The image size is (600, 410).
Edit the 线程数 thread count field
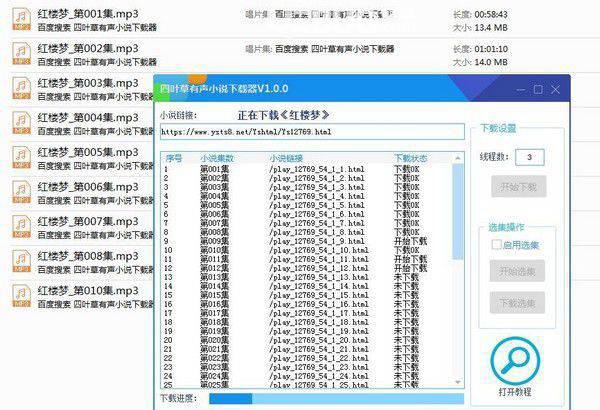[530, 157]
